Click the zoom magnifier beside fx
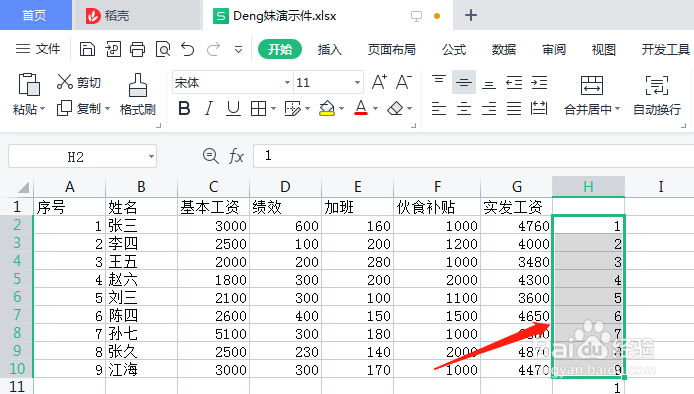Screen dimensions: 694x394 pyautogui.click(x=211, y=156)
